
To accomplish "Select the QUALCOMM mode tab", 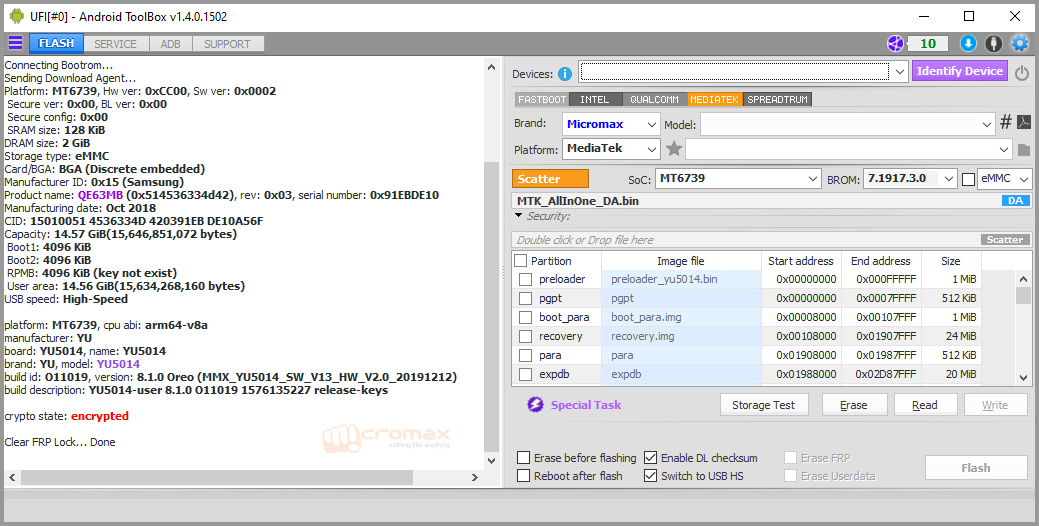I will [655, 99].
